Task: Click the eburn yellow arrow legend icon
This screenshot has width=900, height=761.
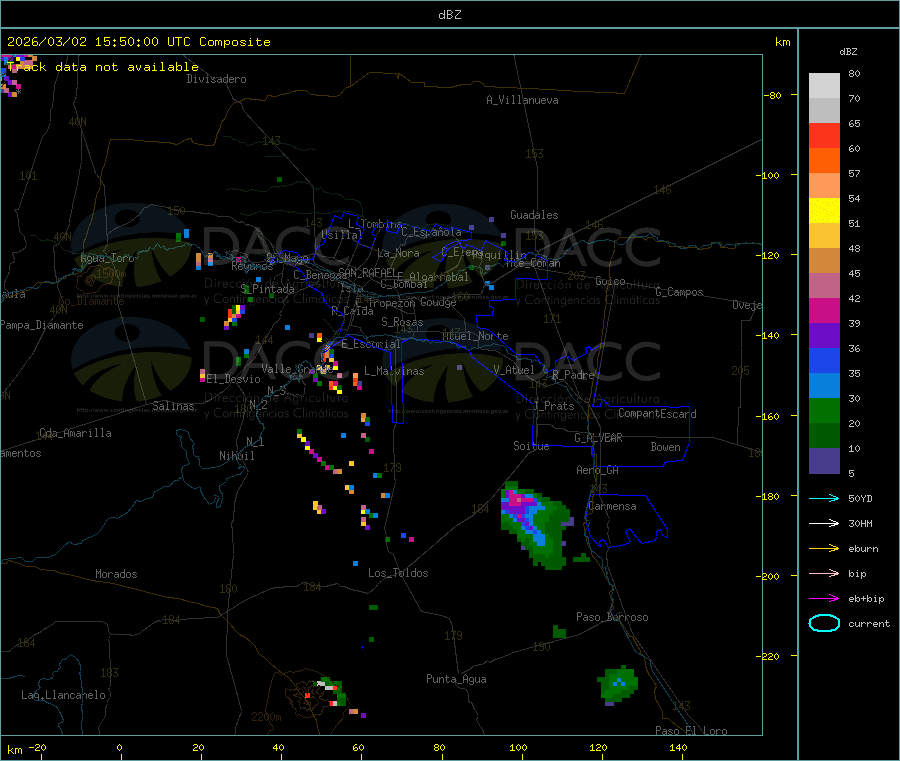Action: [x=824, y=548]
